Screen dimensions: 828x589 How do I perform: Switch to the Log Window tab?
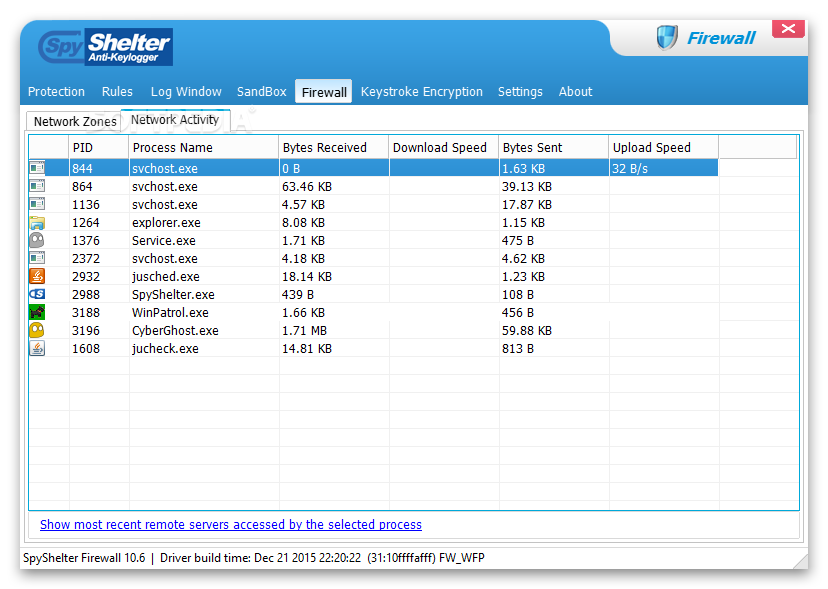coord(186,91)
